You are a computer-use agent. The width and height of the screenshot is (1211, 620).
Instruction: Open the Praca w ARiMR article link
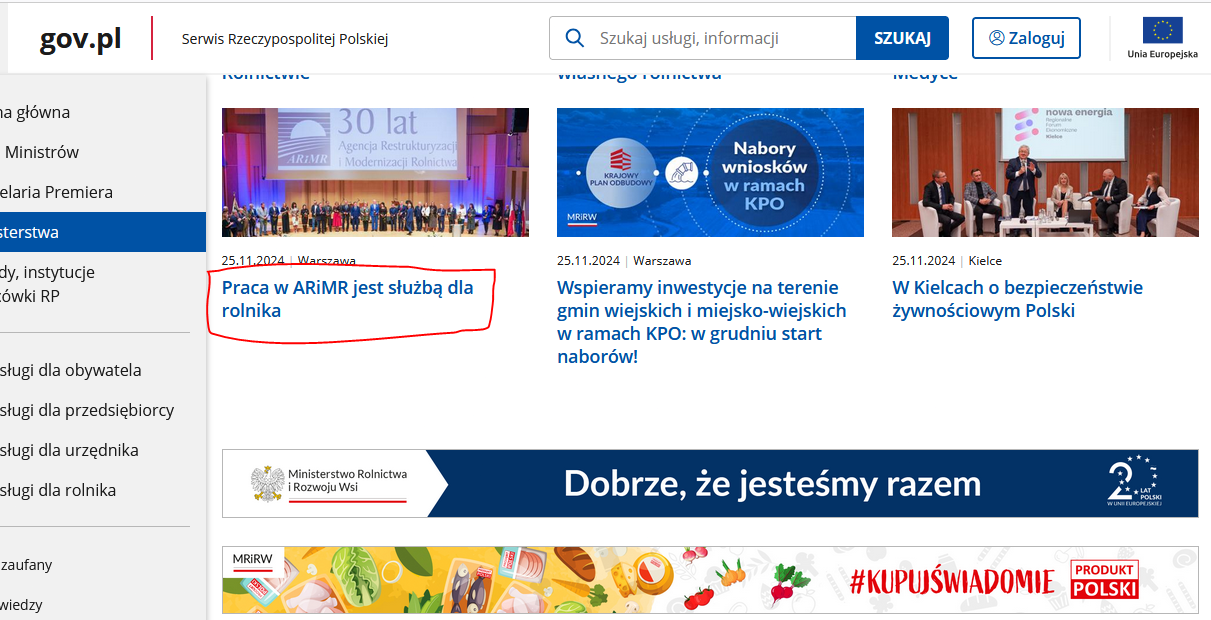point(347,299)
